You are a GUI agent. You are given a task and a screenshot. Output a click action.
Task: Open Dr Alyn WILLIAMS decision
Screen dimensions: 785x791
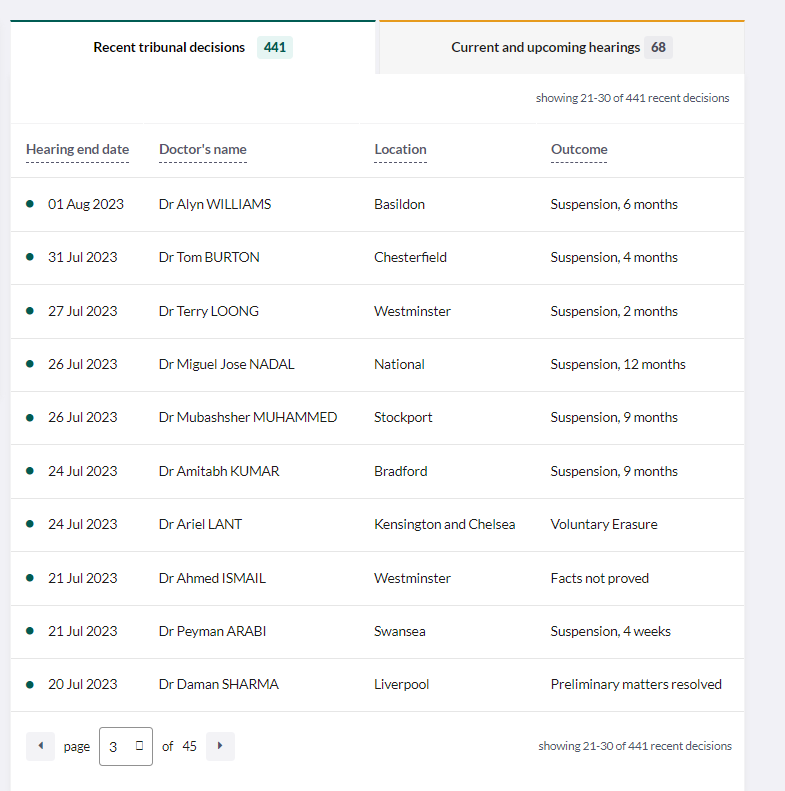click(x=215, y=204)
